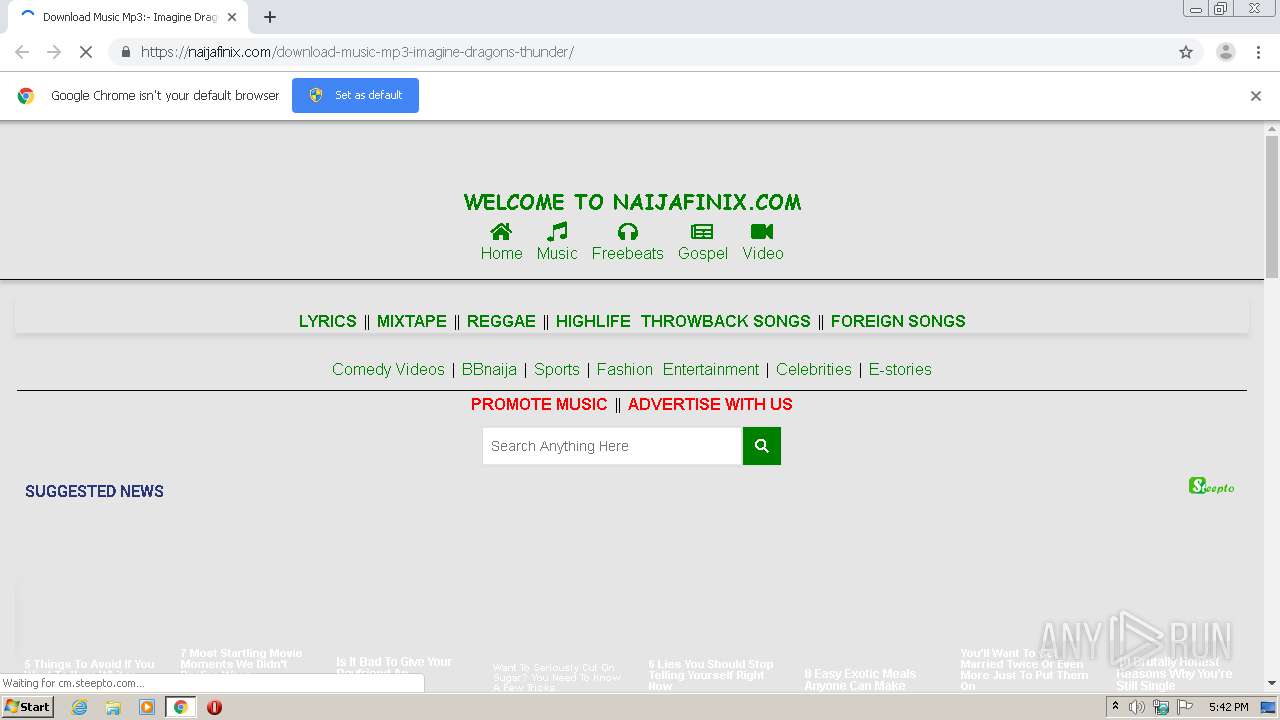Viewport: 1280px width, 720px height.
Task: Open the Freebeats headphones icon
Action: tap(628, 232)
